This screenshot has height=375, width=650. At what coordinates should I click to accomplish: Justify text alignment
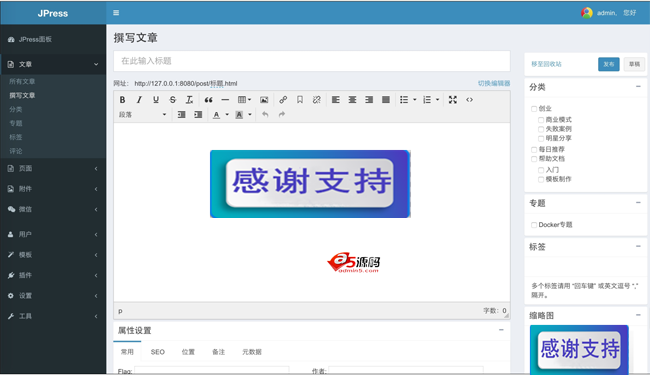click(386, 100)
